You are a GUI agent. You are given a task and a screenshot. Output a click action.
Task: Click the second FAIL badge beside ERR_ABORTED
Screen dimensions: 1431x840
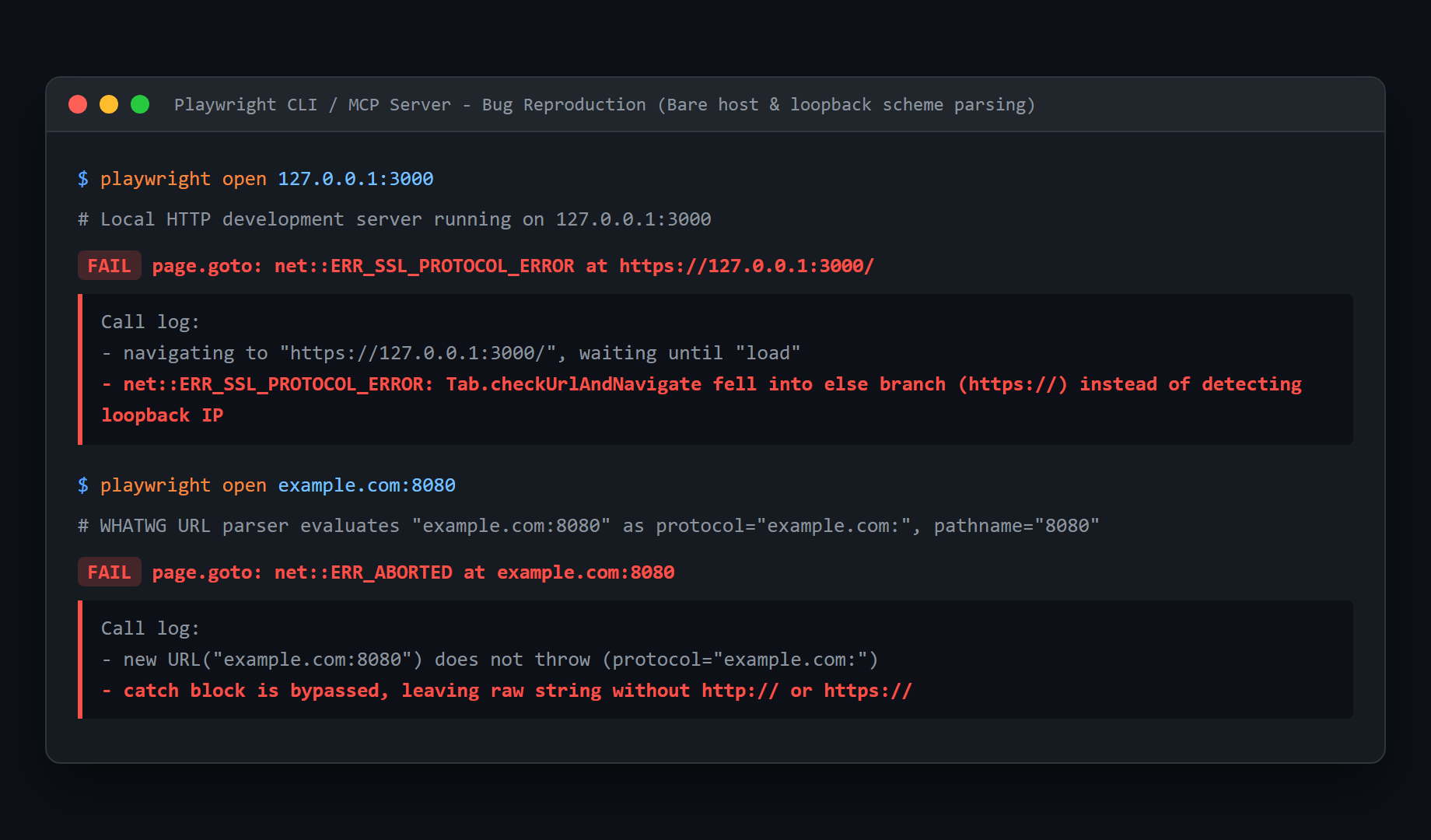pos(109,572)
